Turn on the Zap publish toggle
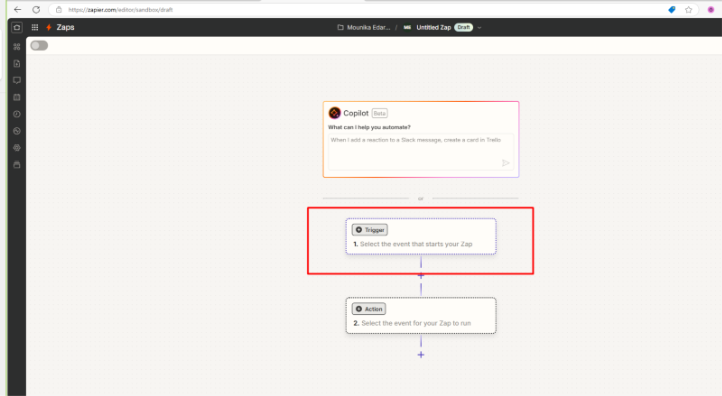 pos(39,45)
